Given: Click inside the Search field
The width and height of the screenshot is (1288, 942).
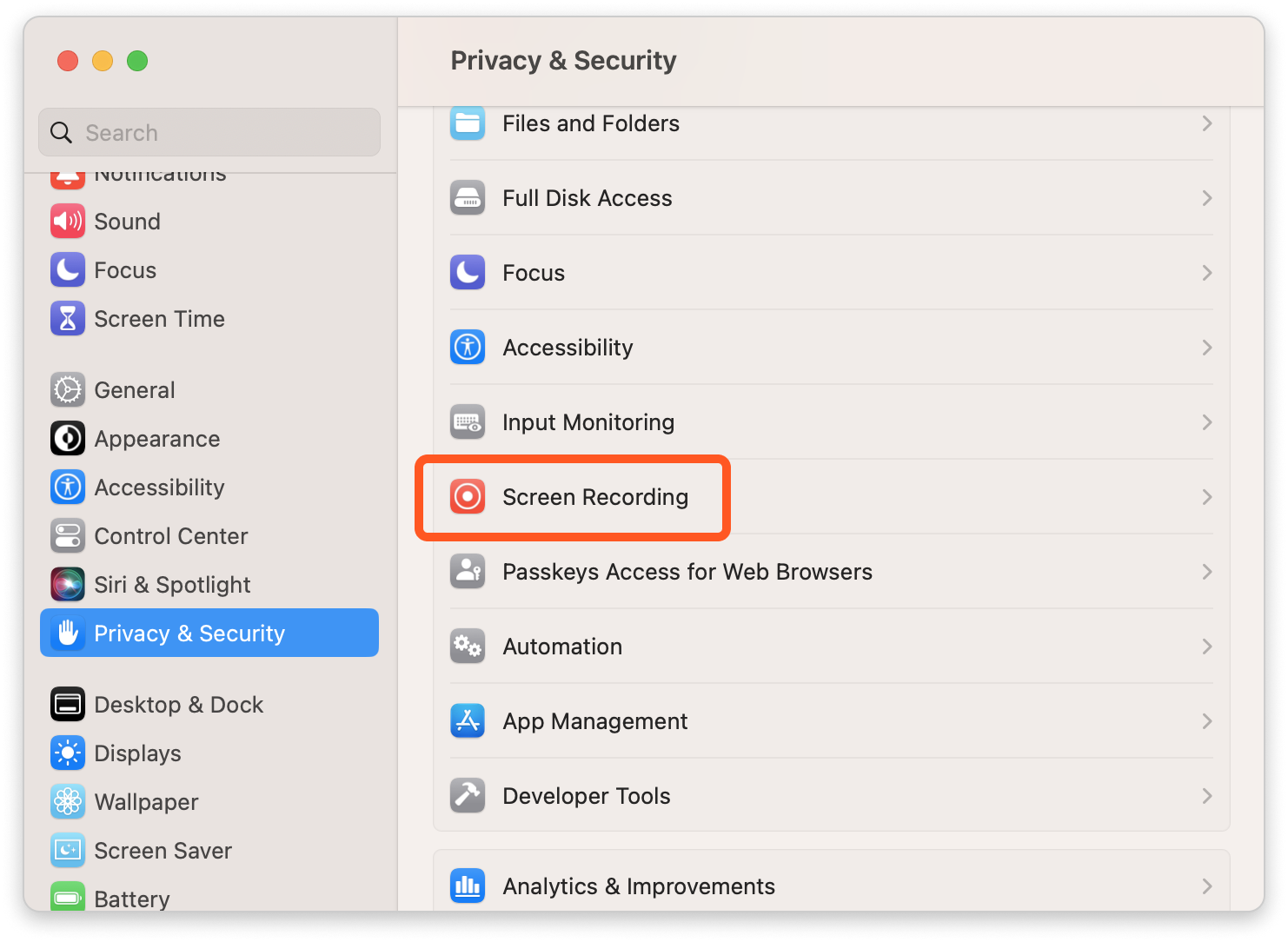Looking at the screenshot, I should pyautogui.click(x=209, y=132).
